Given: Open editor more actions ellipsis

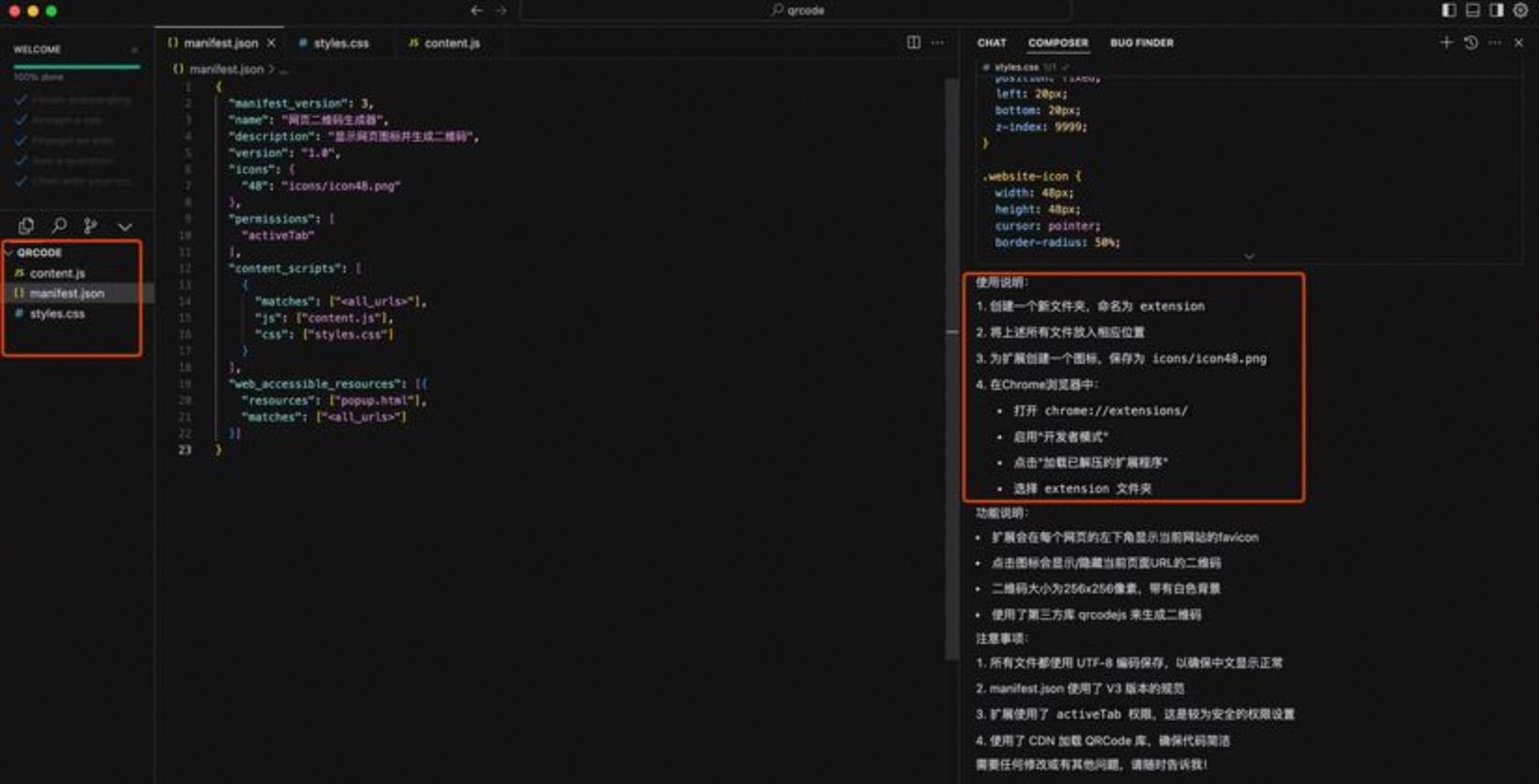Looking at the screenshot, I should [938, 43].
